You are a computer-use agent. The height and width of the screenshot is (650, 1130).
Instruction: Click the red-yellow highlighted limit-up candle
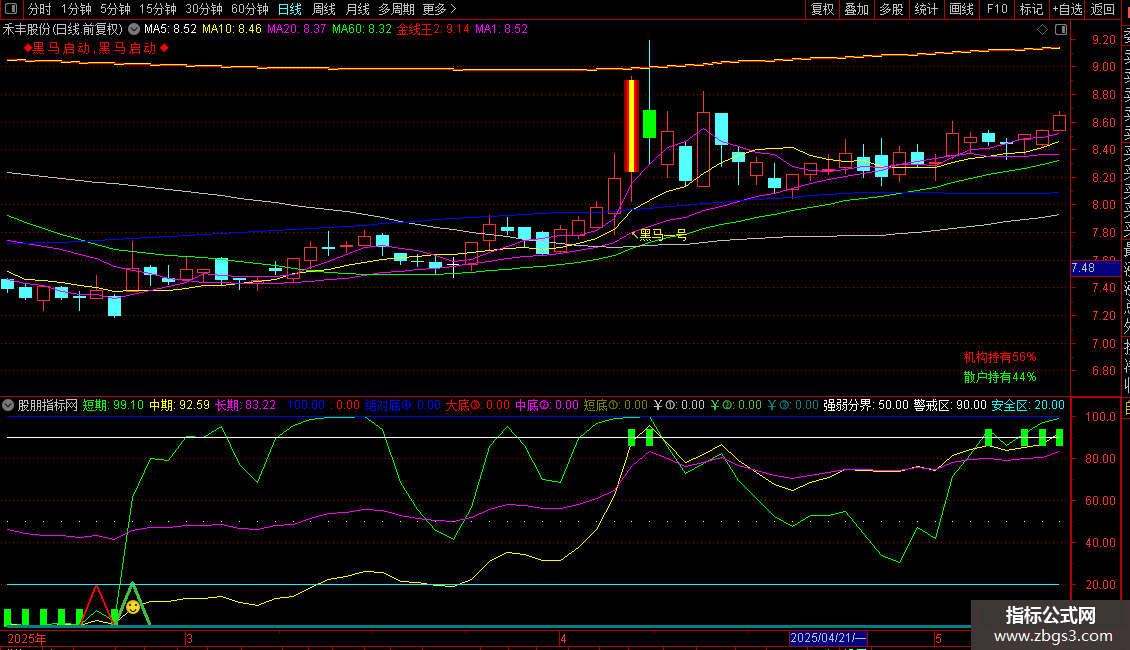point(631,125)
